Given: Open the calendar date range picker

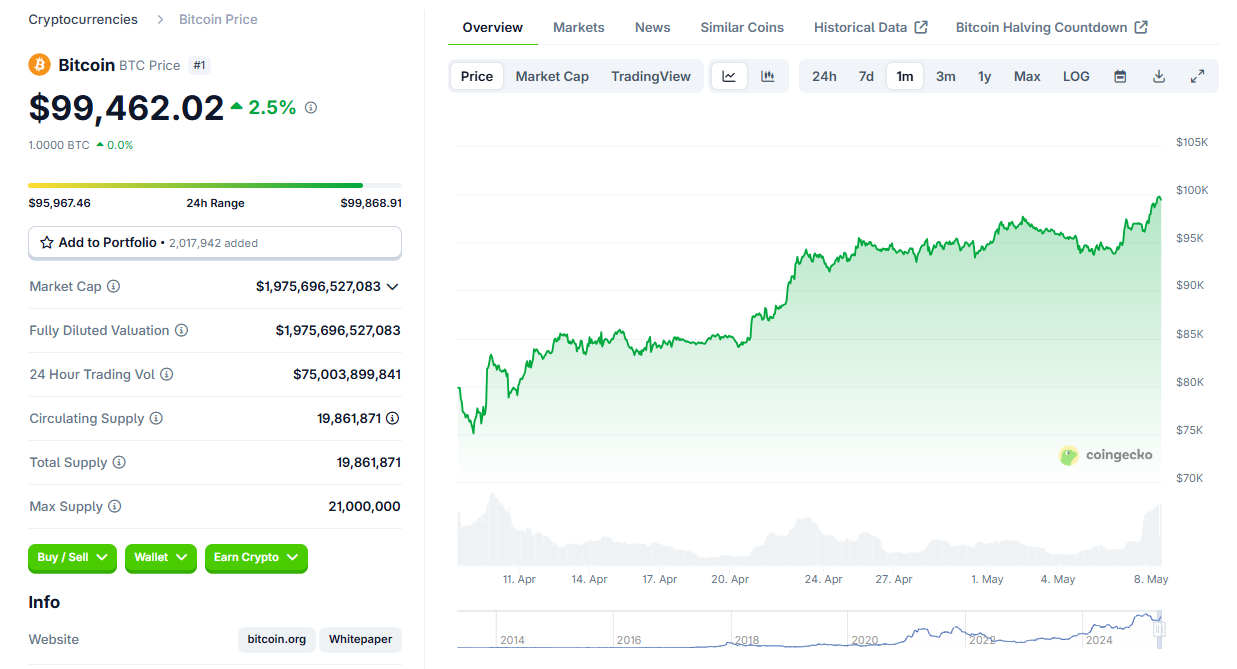Looking at the screenshot, I should pos(1120,76).
